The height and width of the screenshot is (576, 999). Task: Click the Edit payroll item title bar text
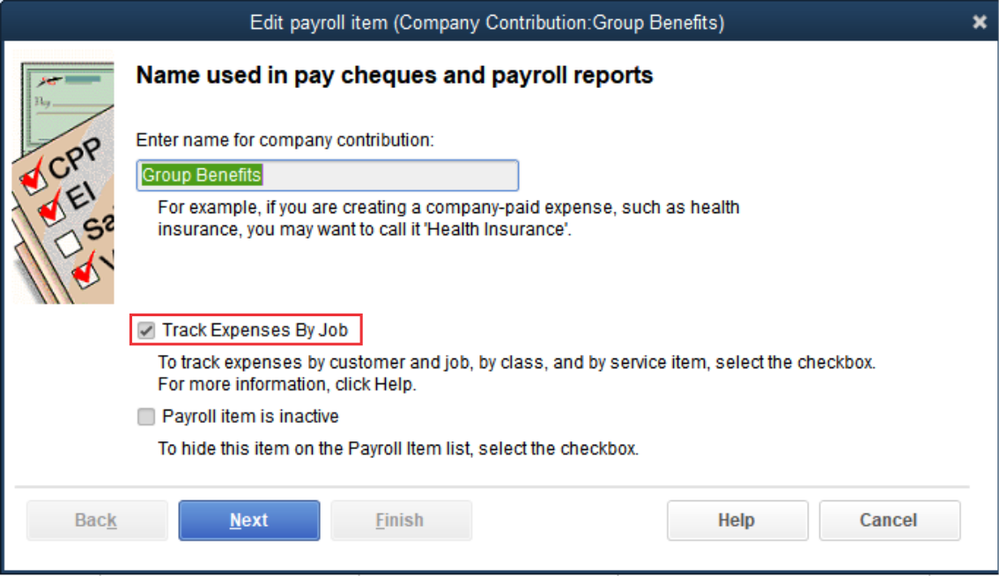[487, 22]
